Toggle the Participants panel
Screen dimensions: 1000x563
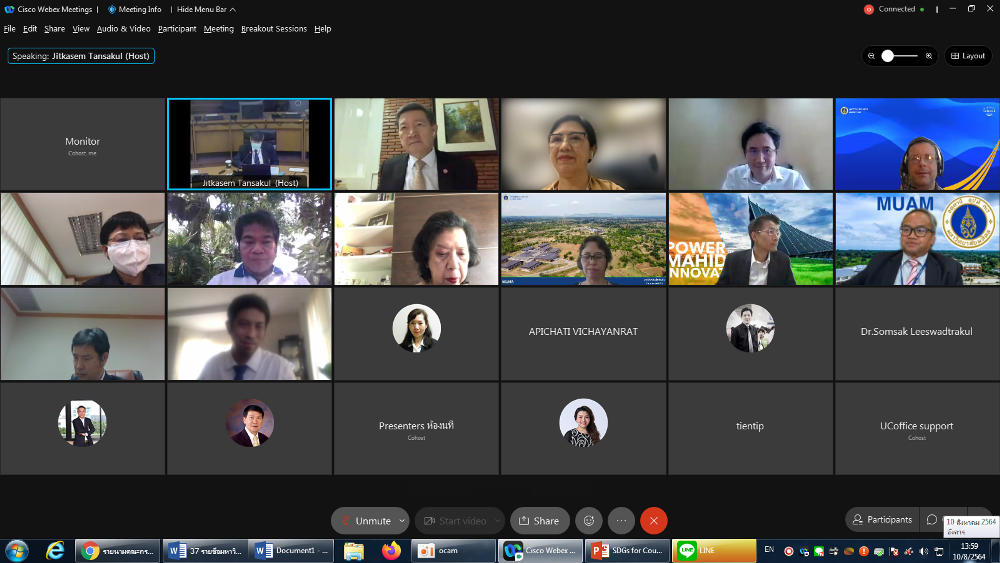click(x=881, y=520)
